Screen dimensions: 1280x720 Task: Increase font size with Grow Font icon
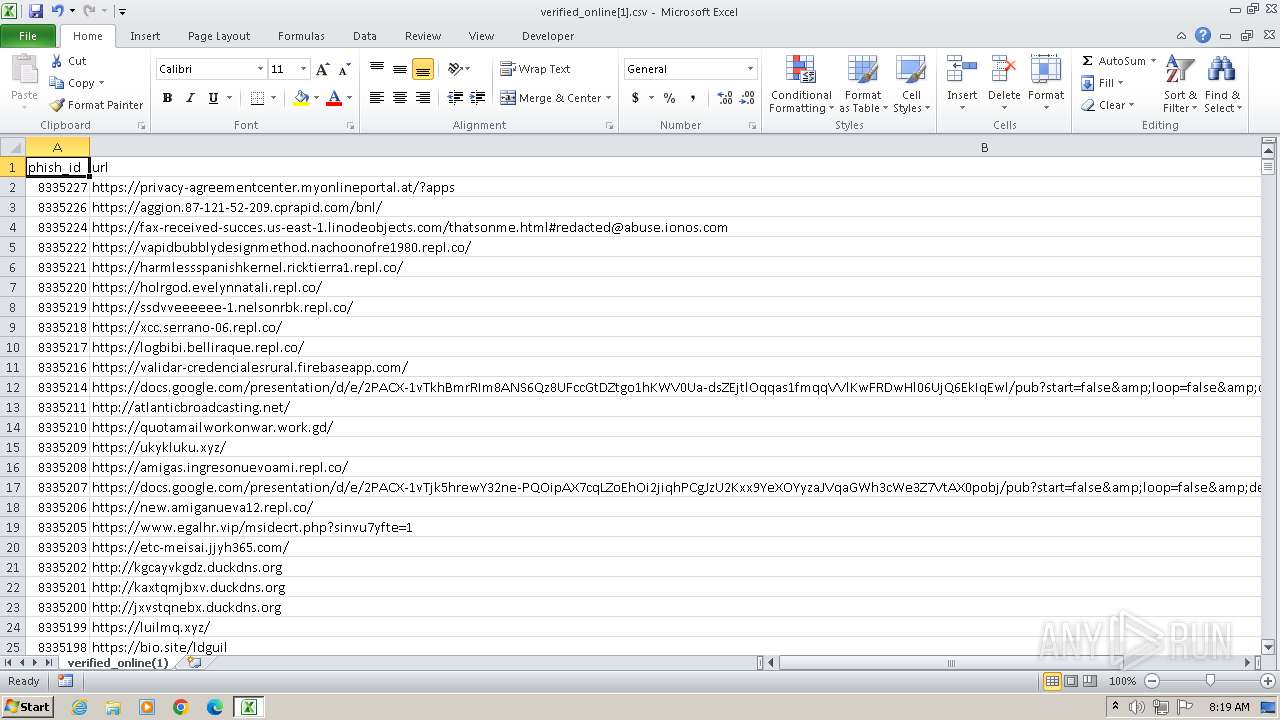322,69
